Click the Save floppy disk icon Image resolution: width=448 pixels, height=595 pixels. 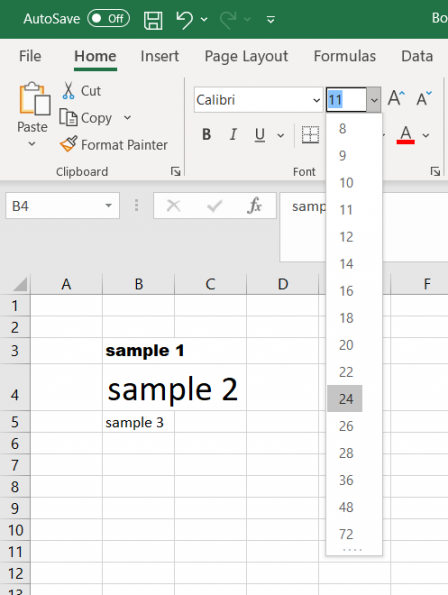pos(153,19)
